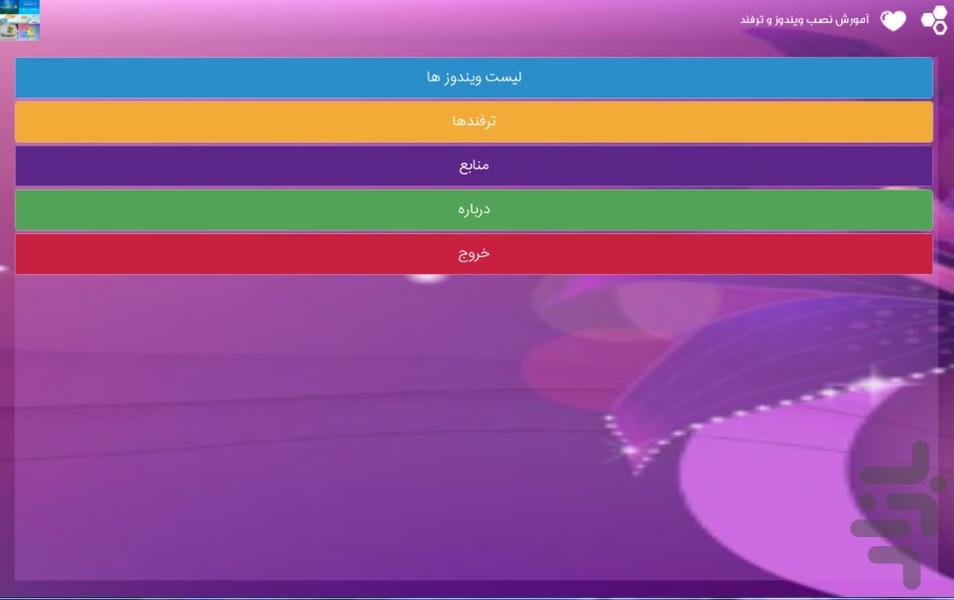Open the Windows thumbnail image in corner

click(x=19, y=20)
